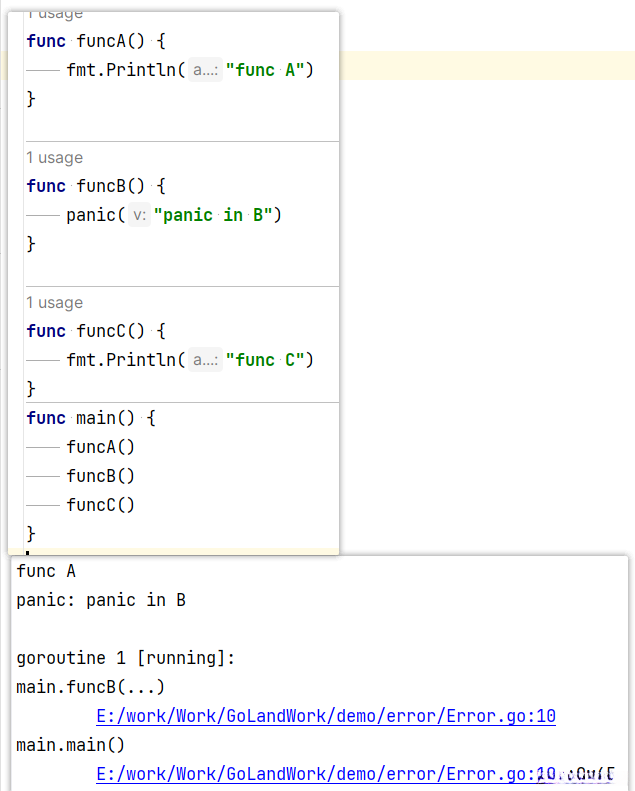Place cursor on "panic in B" string literal
The height and width of the screenshot is (791, 635).
(217, 215)
